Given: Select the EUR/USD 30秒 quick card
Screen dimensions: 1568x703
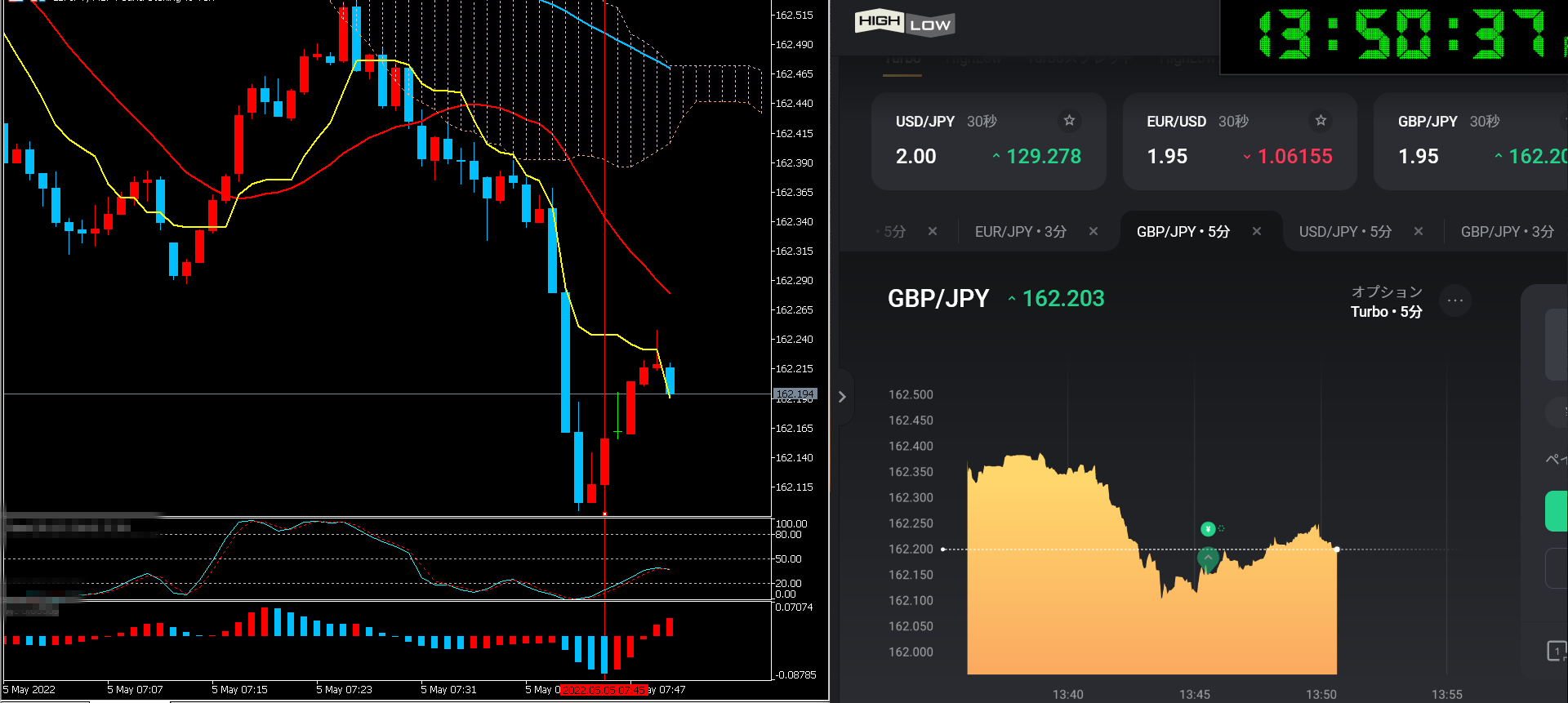Looking at the screenshot, I should (x=1239, y=141).
